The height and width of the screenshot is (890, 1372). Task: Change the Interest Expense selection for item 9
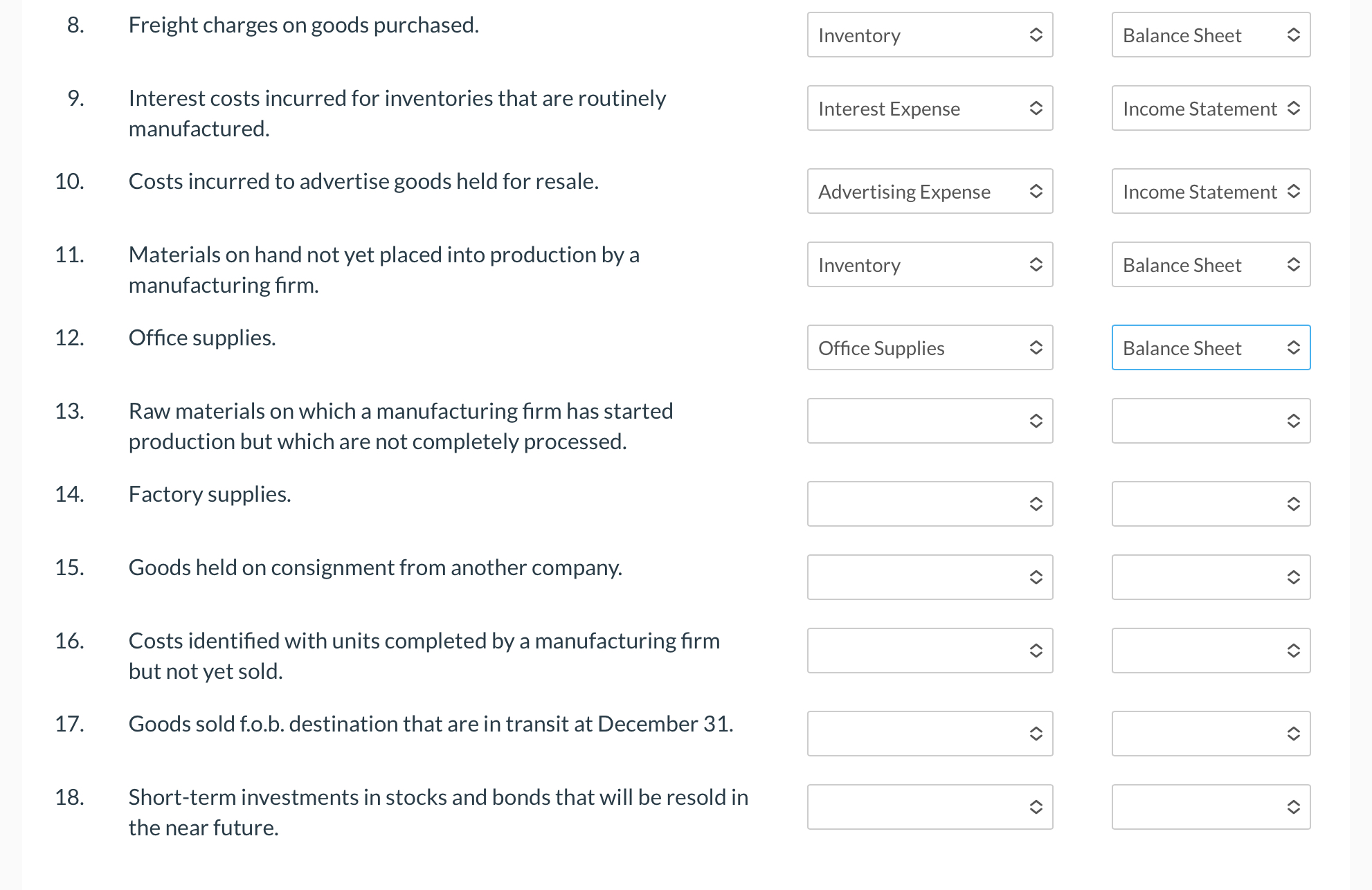(x=930, y=108)
